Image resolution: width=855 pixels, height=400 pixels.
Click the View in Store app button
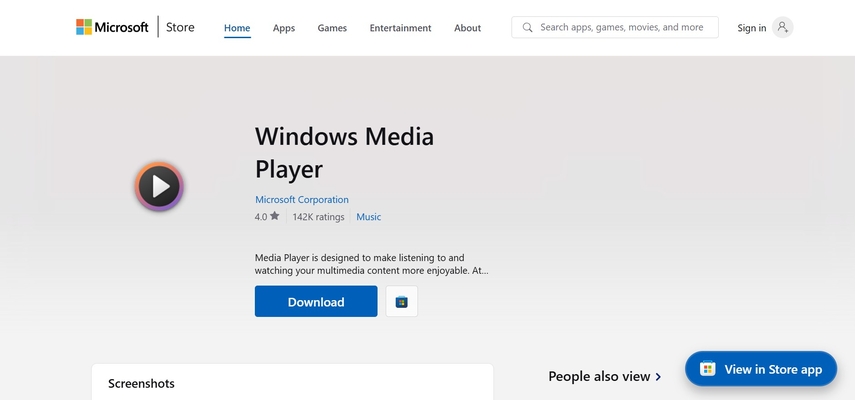point(761,369)
